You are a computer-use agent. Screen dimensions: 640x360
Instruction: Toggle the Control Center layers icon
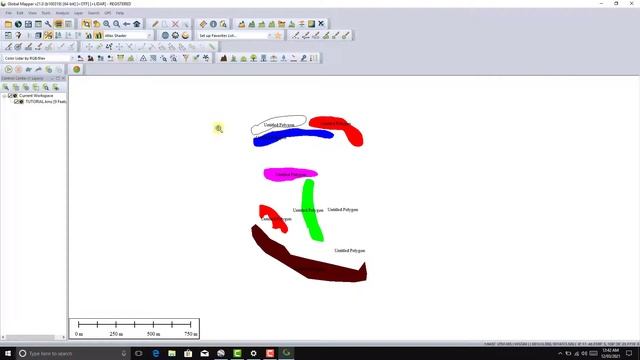pos(58,24)
